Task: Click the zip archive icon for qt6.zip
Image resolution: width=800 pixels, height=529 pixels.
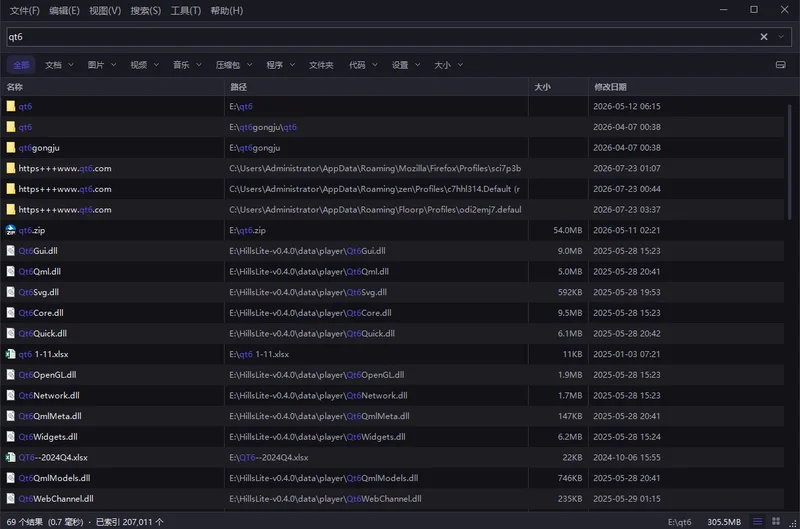Action: click(10, 230)
